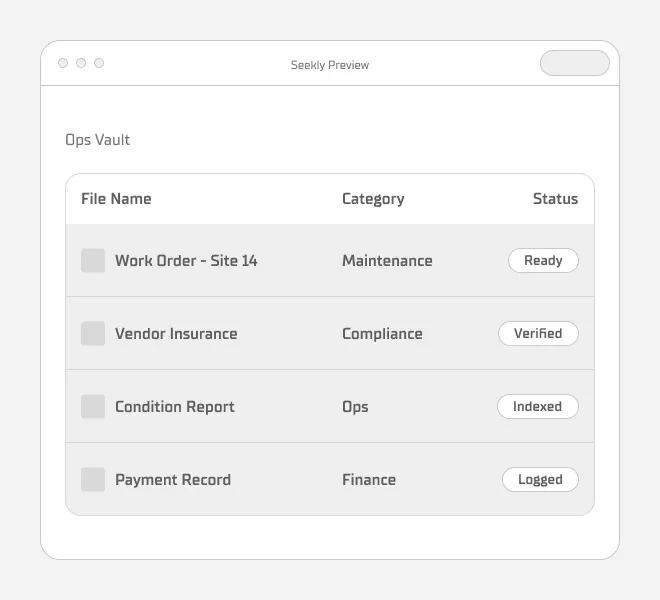Viewport: 660px width, 600px height.
Task: Open the Payment Record file
Action: point(173,480)
